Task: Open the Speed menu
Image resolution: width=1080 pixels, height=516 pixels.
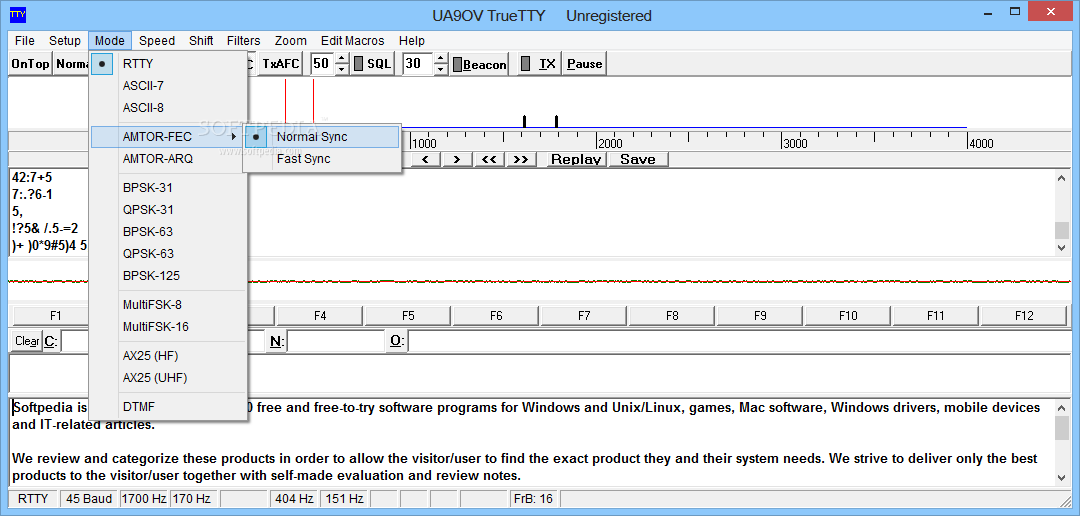Action: pos(157,41)
